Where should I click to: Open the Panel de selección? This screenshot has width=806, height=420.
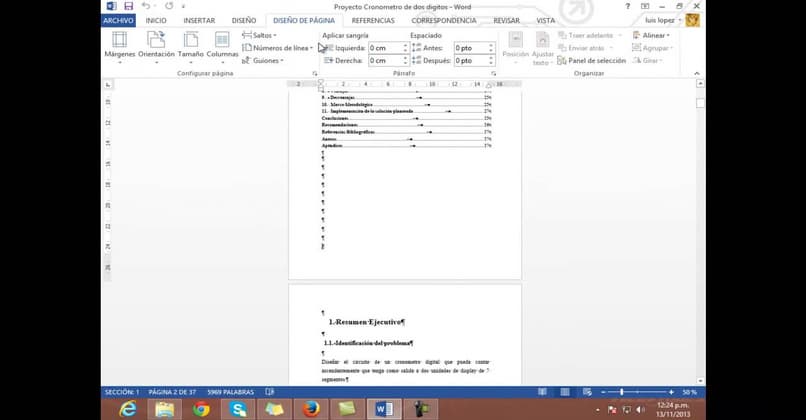click(x=592, y=61)
